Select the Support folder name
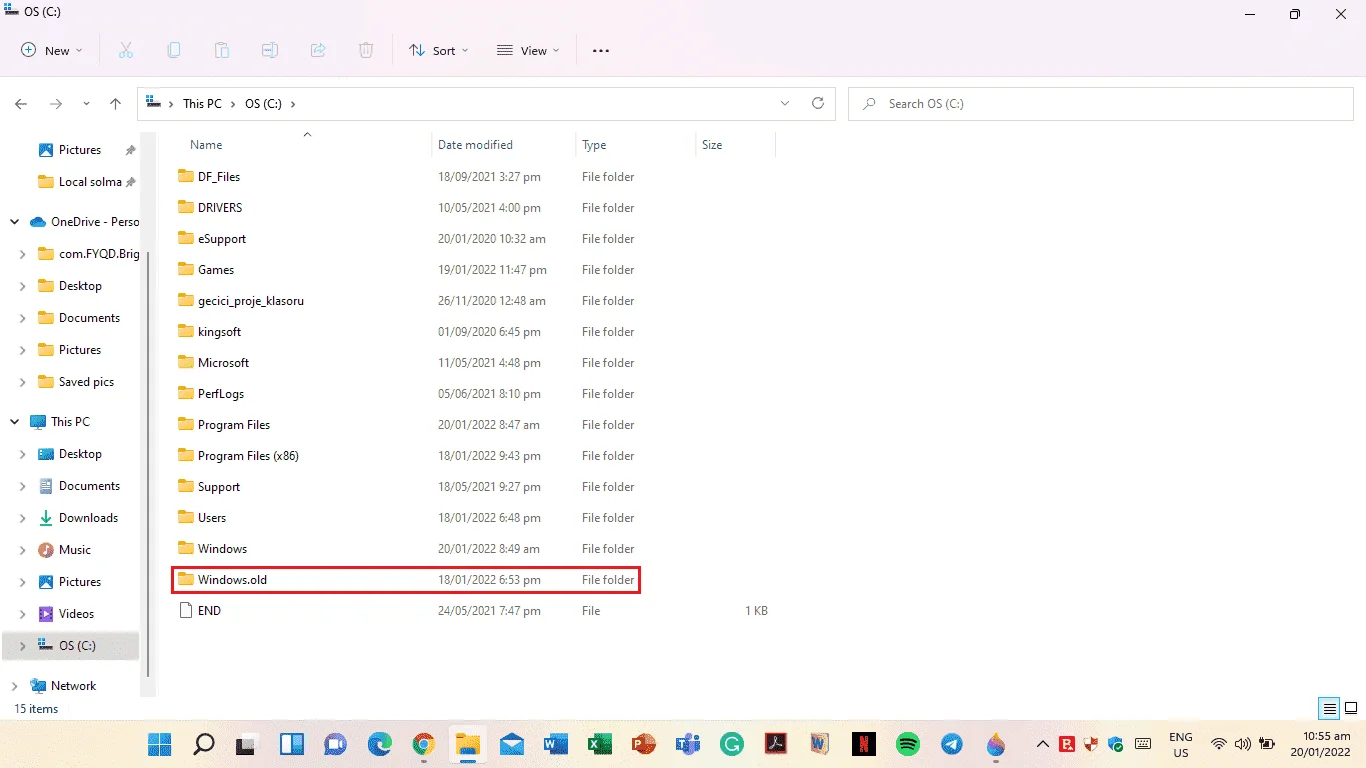1366x768 pixels. pyautogui.click(x=219, y=487)
